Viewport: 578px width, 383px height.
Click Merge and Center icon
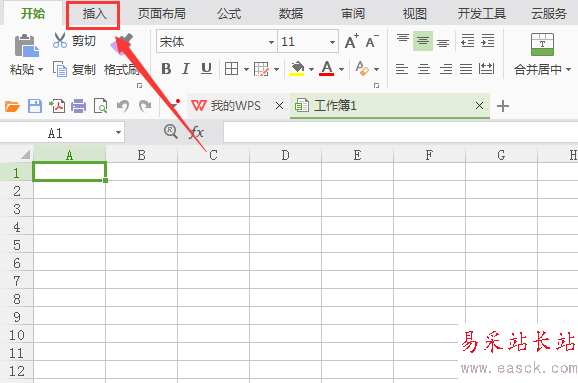coord(542,44)
